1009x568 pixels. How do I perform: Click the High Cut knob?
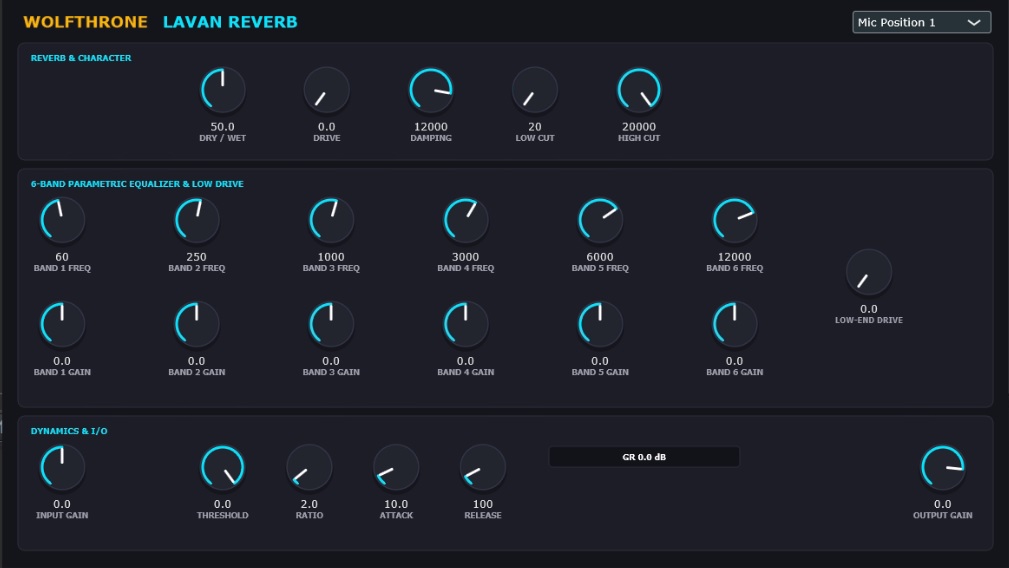639,90
